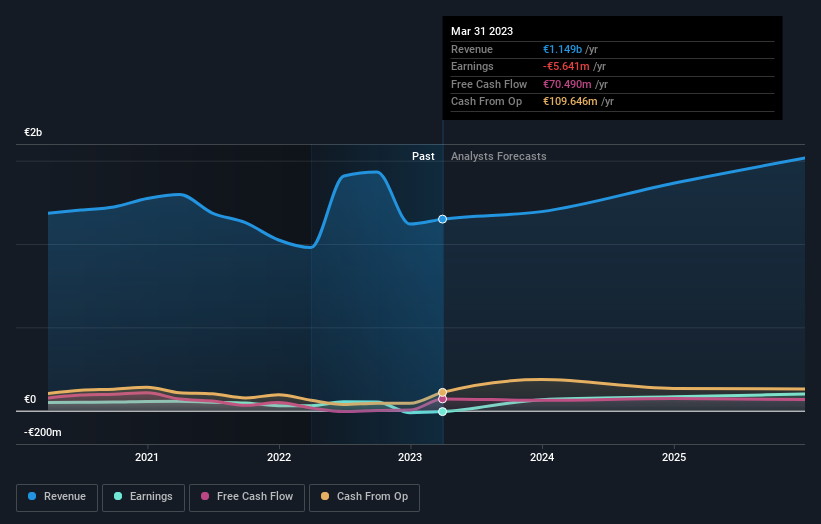Click the €70.490m free cash flow value
This screenshot has height=524, width=821.
[x=567, y=84]
